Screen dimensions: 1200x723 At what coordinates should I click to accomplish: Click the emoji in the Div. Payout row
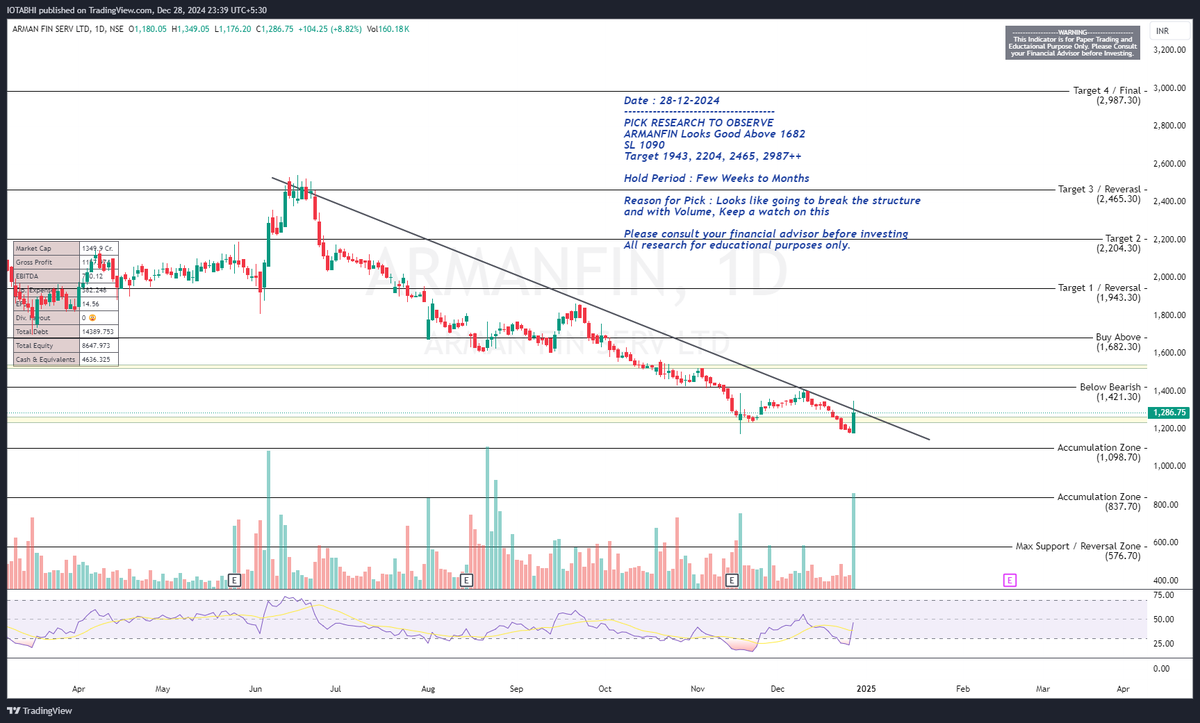(91, 316)
